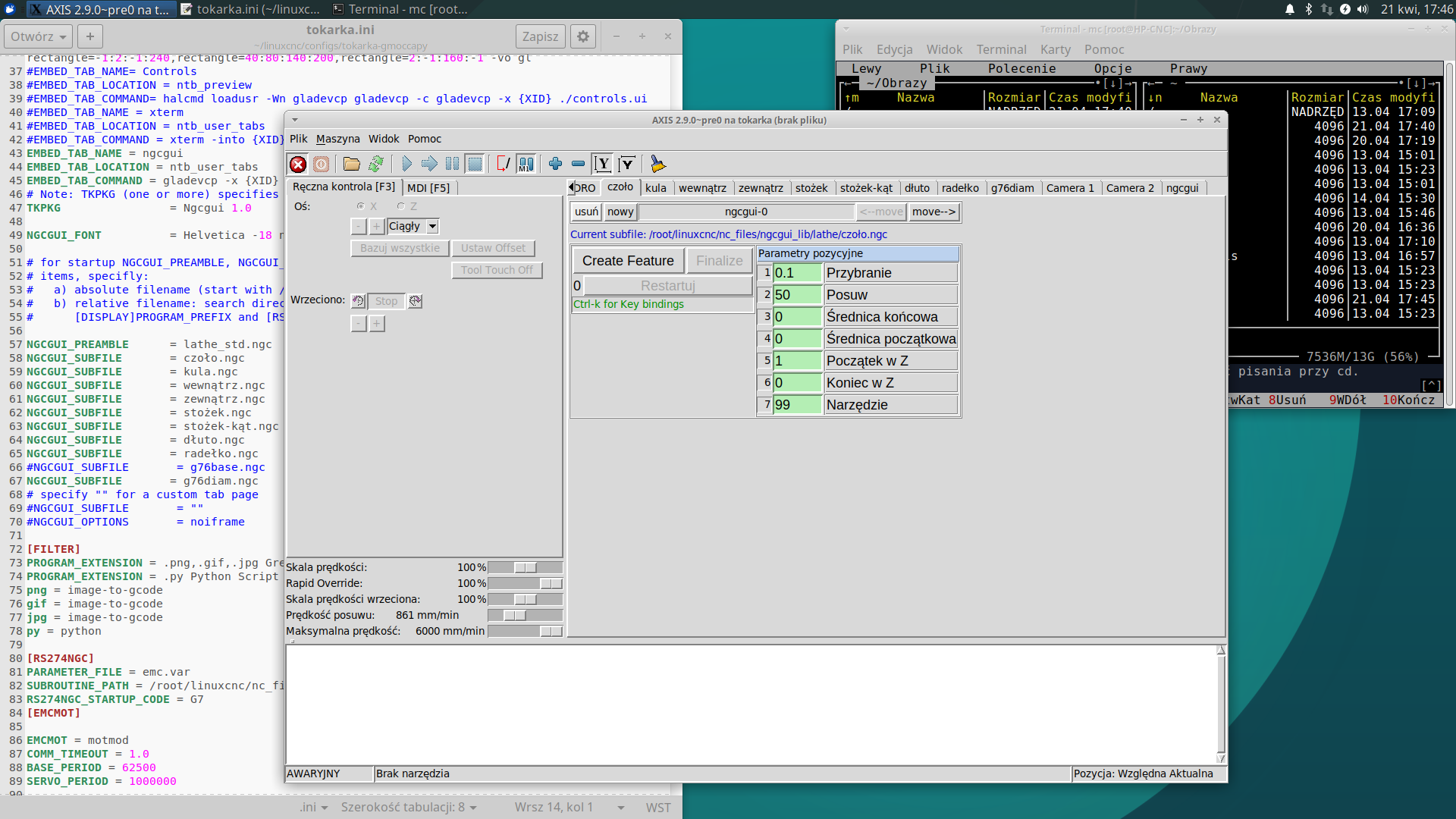The height and width of the screenshot is (819, 1456).
Task: Open volume control in system tray
Action: pos(1363,9)
